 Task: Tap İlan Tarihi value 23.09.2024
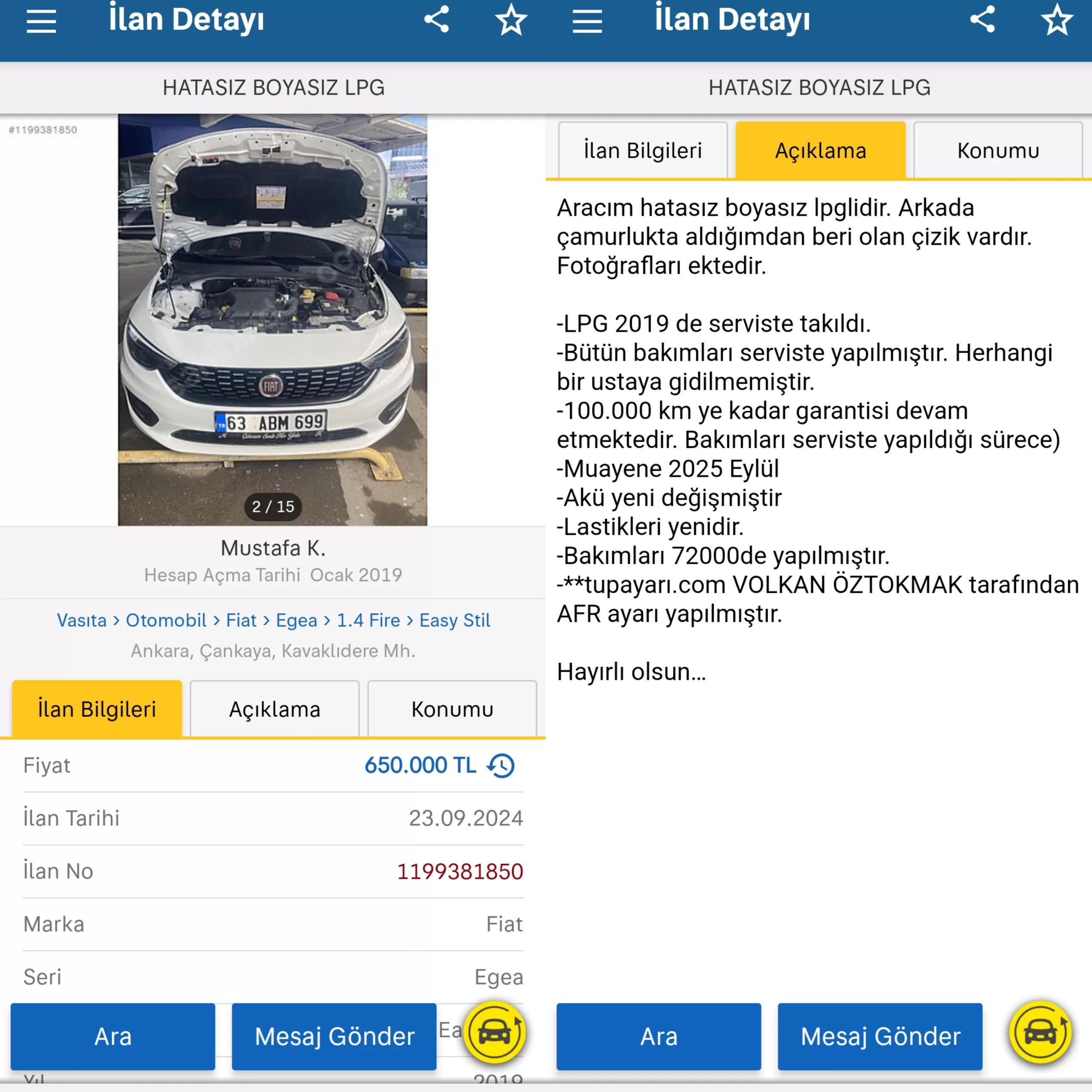pos(466,819)
